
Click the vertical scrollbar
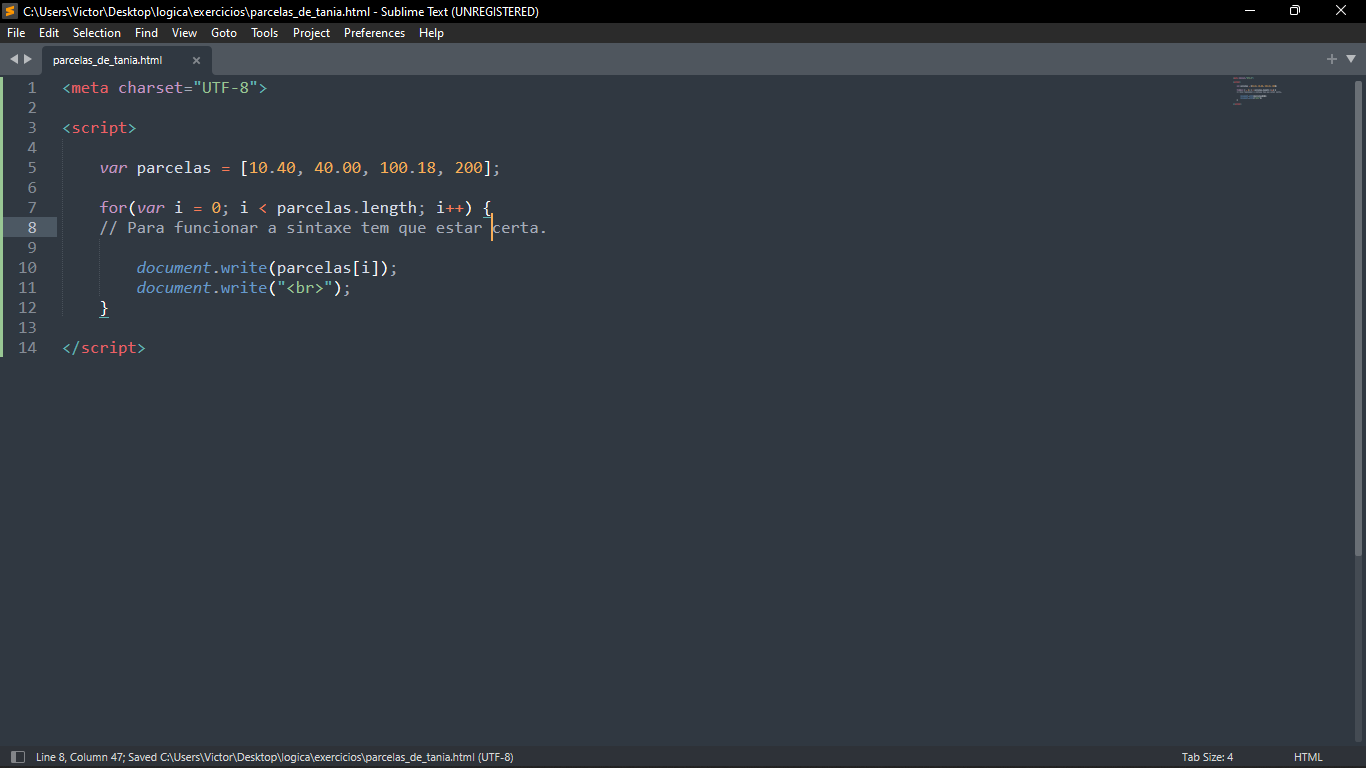click(x=1359, y=318)
